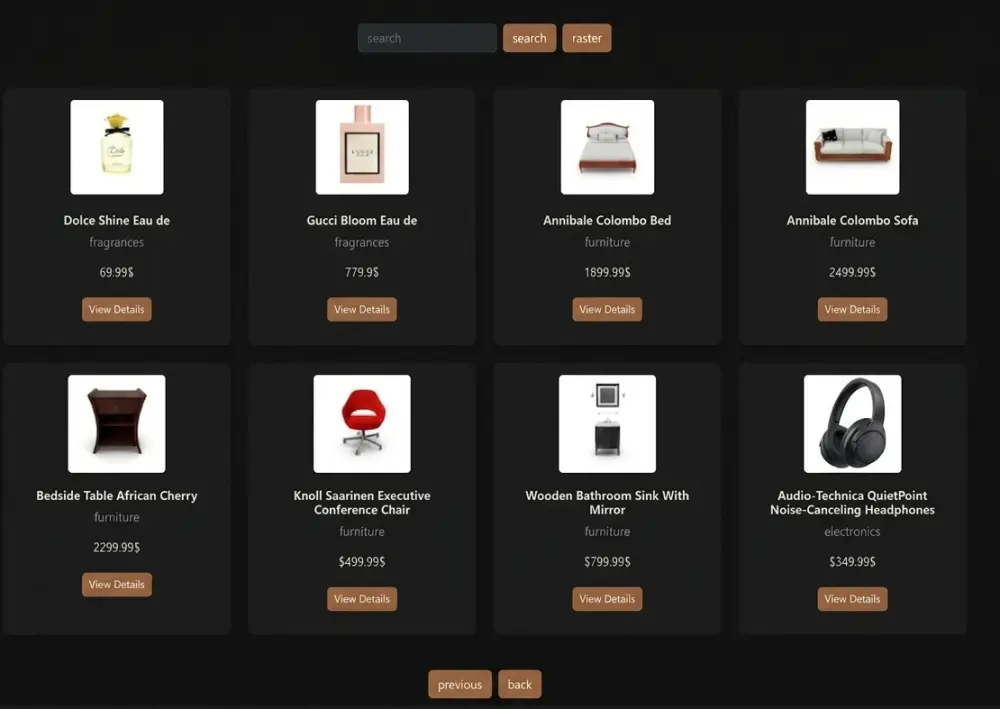Open the Bedside Table product image
Viewport: 1000px width, 709px height.
(117, 424)
